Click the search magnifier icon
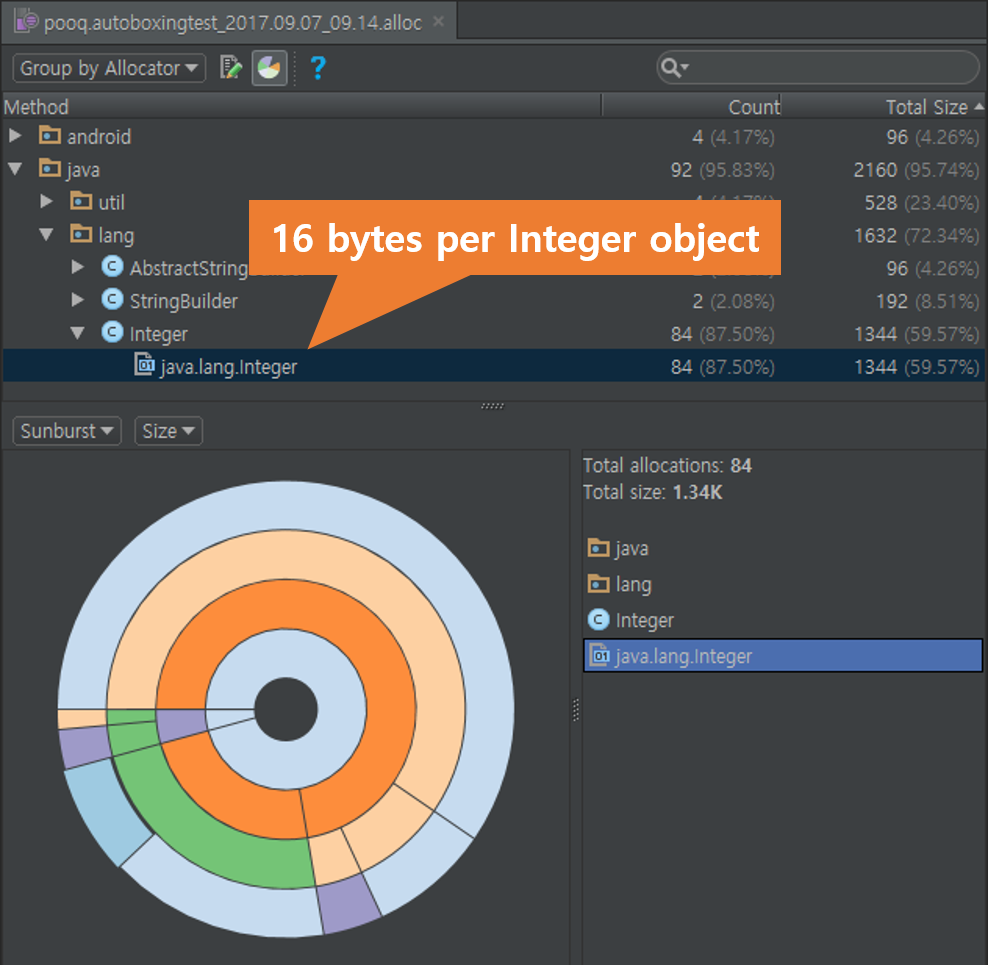988x965 pixels. tap(671, 68)
